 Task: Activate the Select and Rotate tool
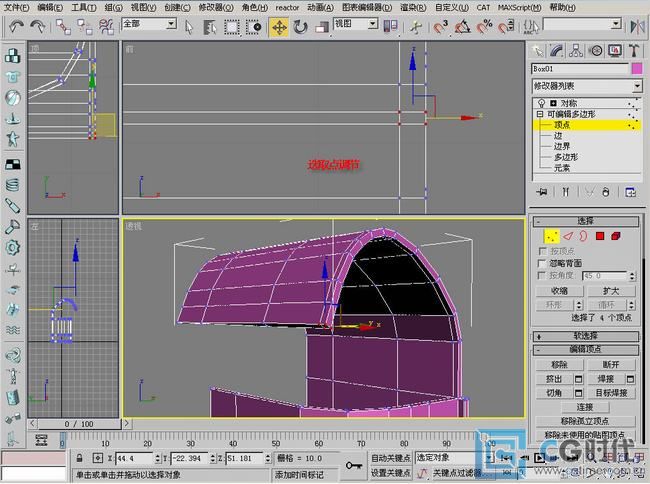tap(300, 27)
